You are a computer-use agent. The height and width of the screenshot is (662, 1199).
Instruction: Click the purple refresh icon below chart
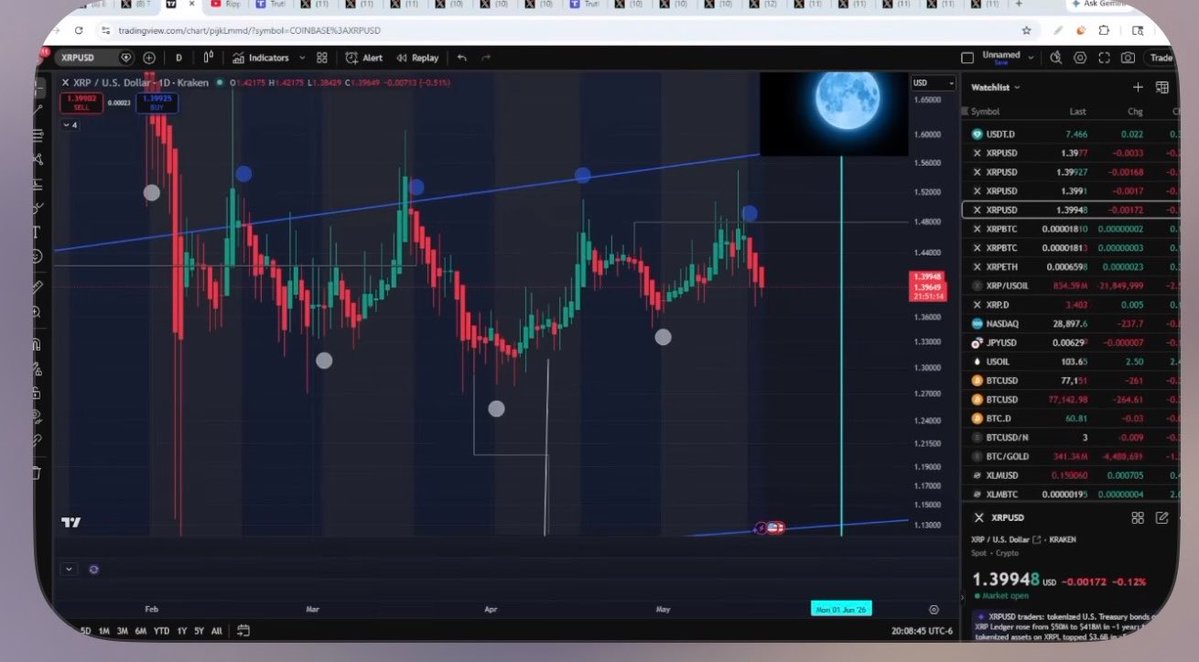(94, 570)
